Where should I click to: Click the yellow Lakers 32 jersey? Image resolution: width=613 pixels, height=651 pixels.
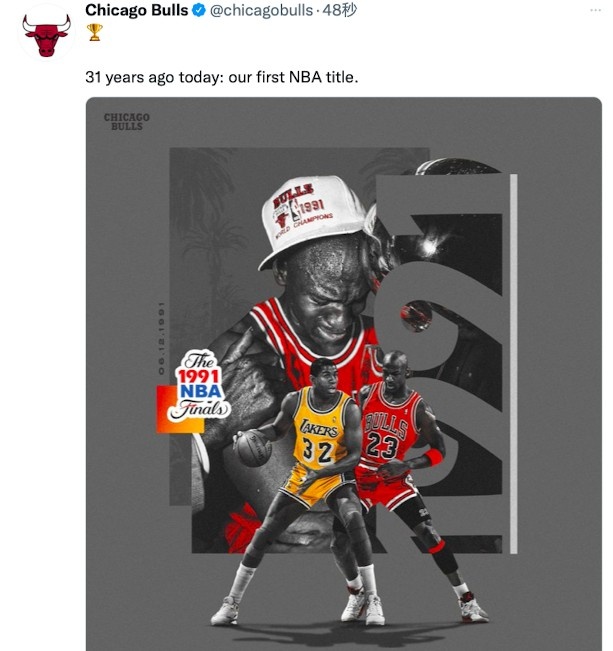[320, 428]
